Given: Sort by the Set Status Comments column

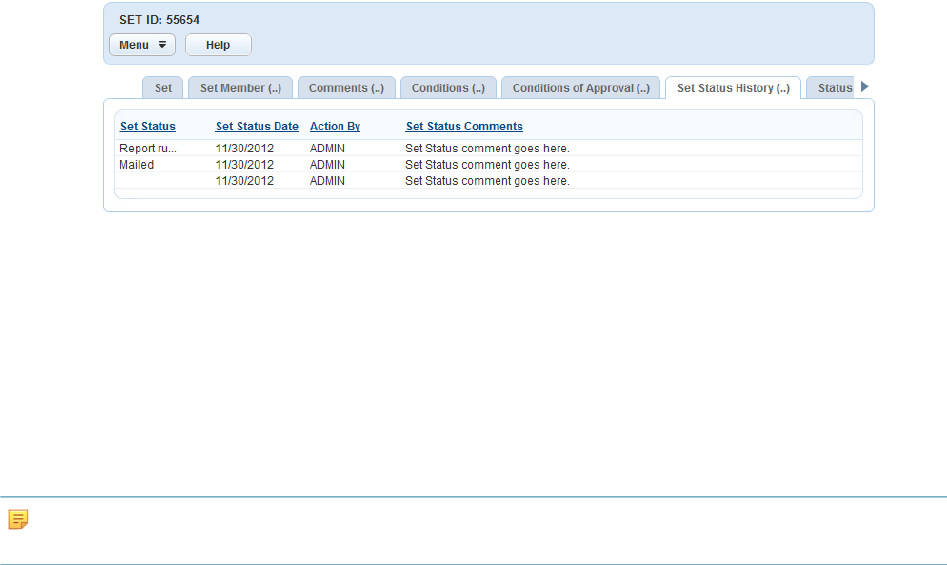Looking at the screenshot, I should pos(464,126).
